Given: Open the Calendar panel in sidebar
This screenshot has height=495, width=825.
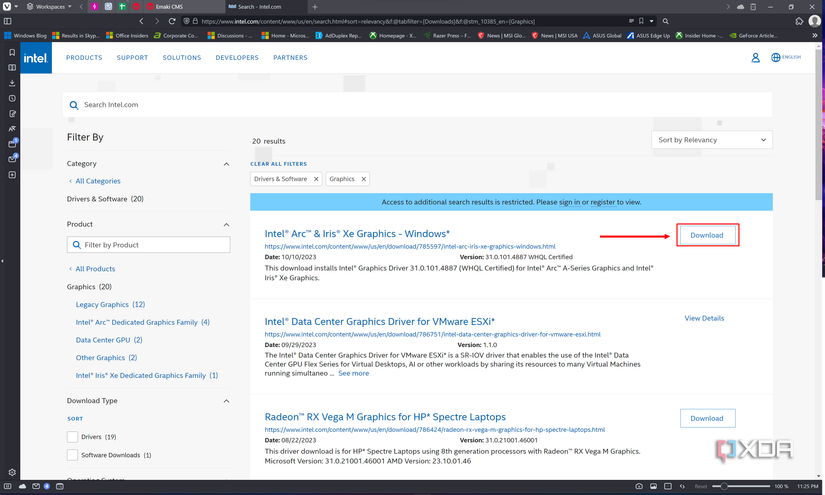Looking at the screenshot, I should [12, 143].
